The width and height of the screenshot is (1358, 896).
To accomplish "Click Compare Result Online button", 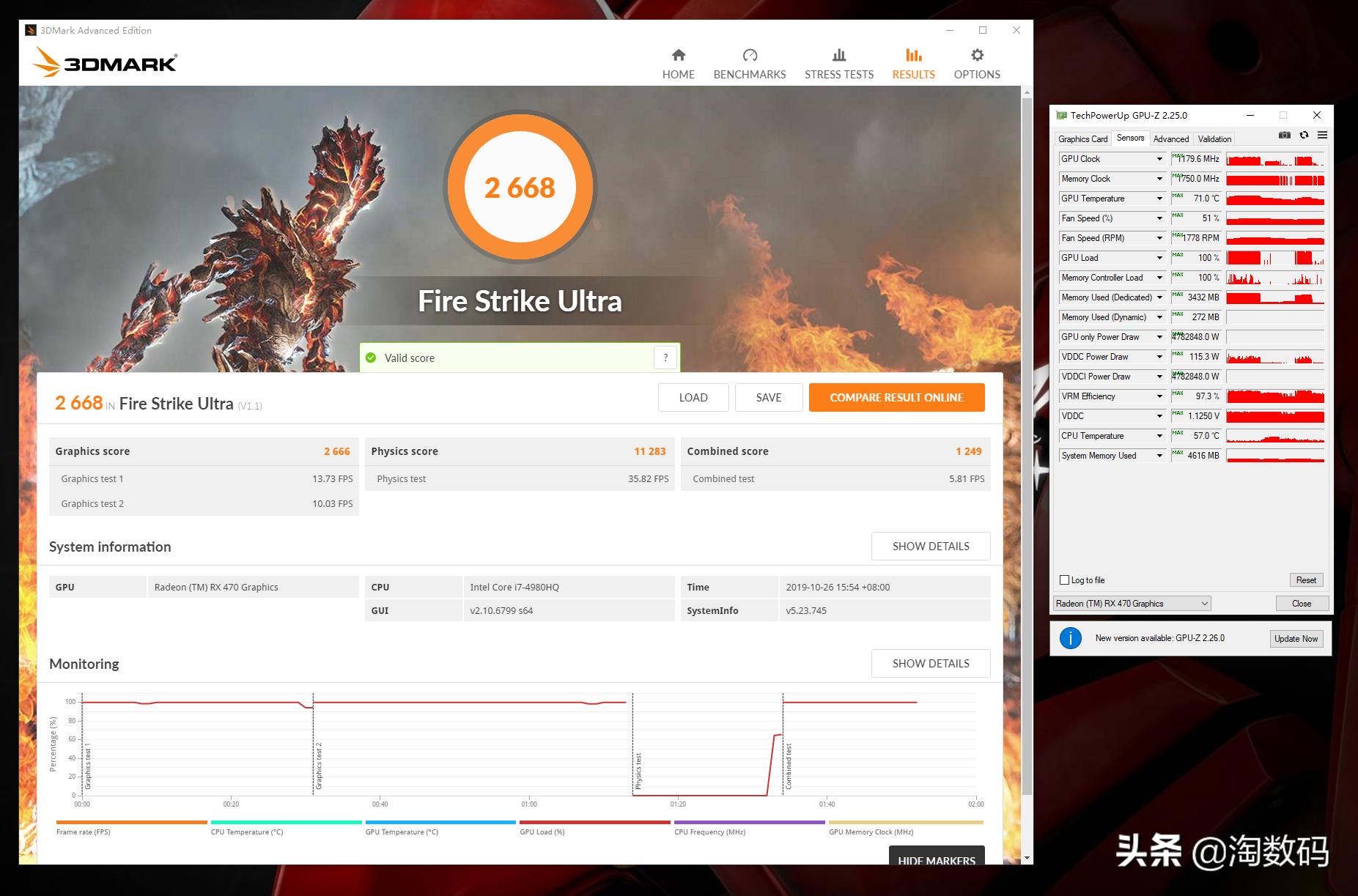I will click(x=896, y=398).
